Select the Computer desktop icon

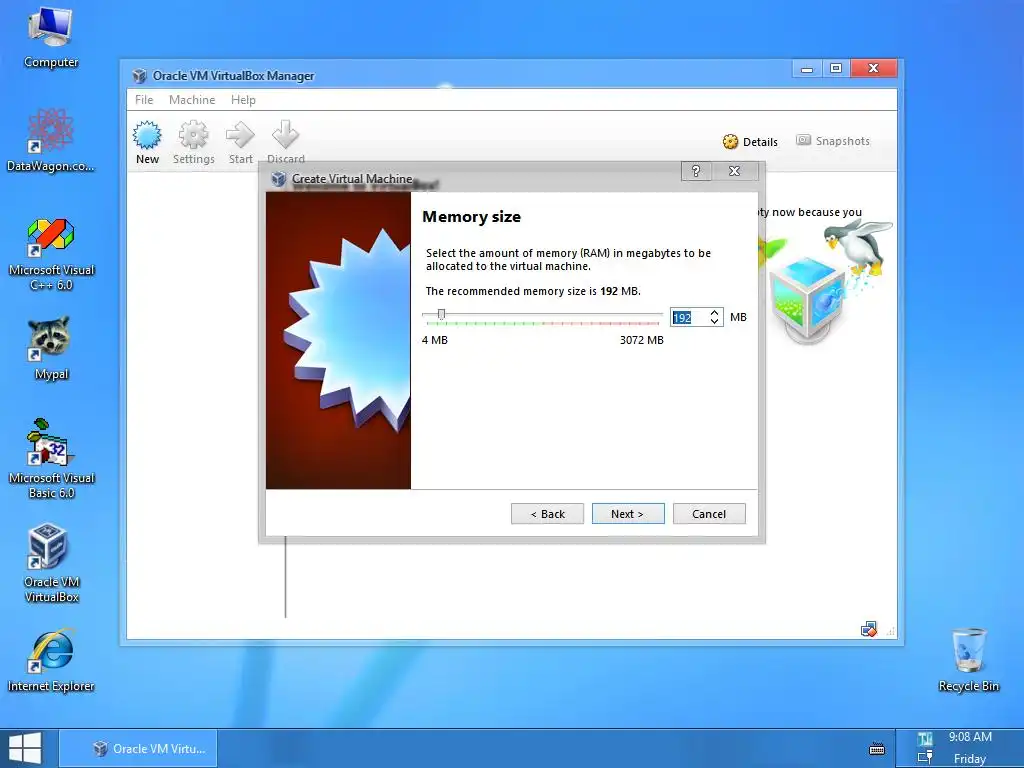click(51, 38)
